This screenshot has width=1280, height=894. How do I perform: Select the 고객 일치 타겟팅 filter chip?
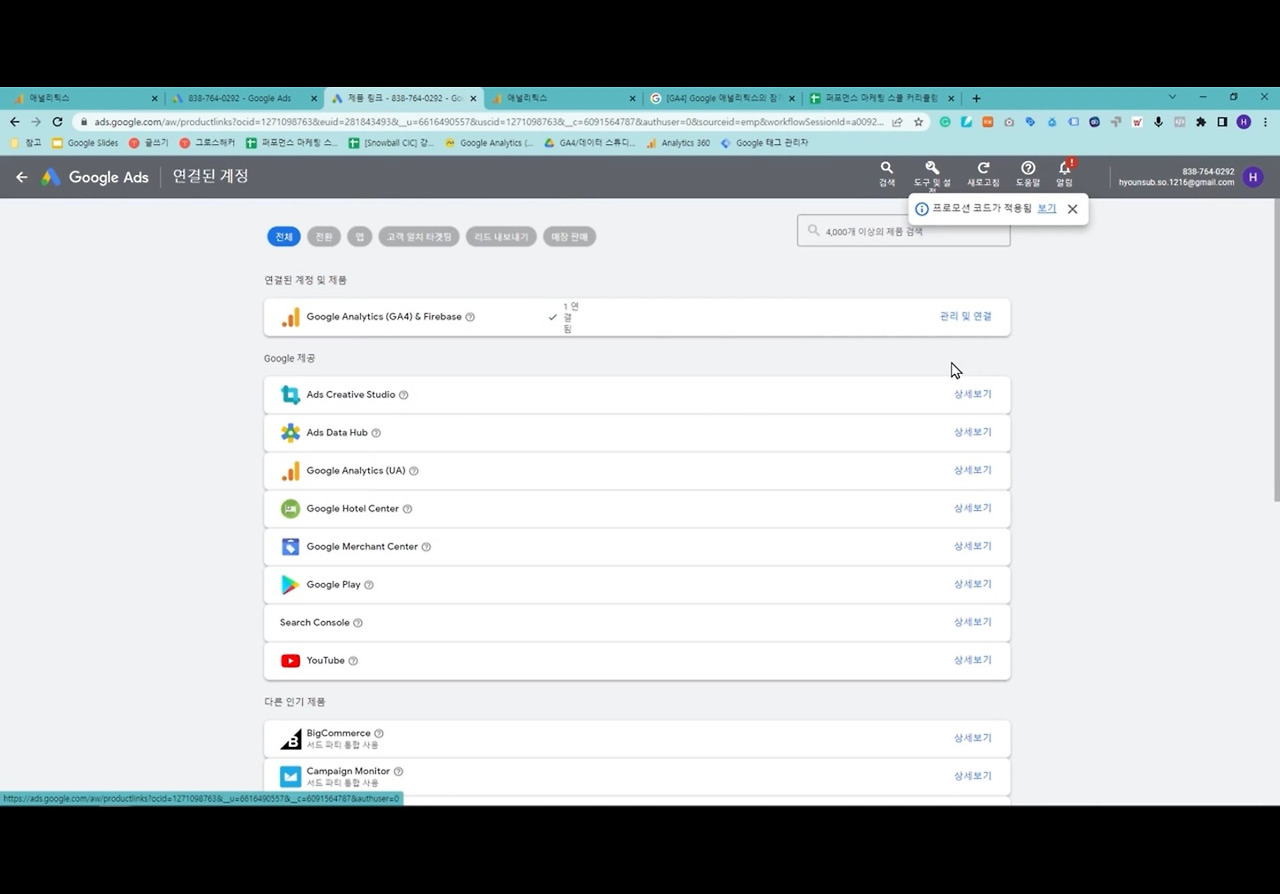(419, 237)
